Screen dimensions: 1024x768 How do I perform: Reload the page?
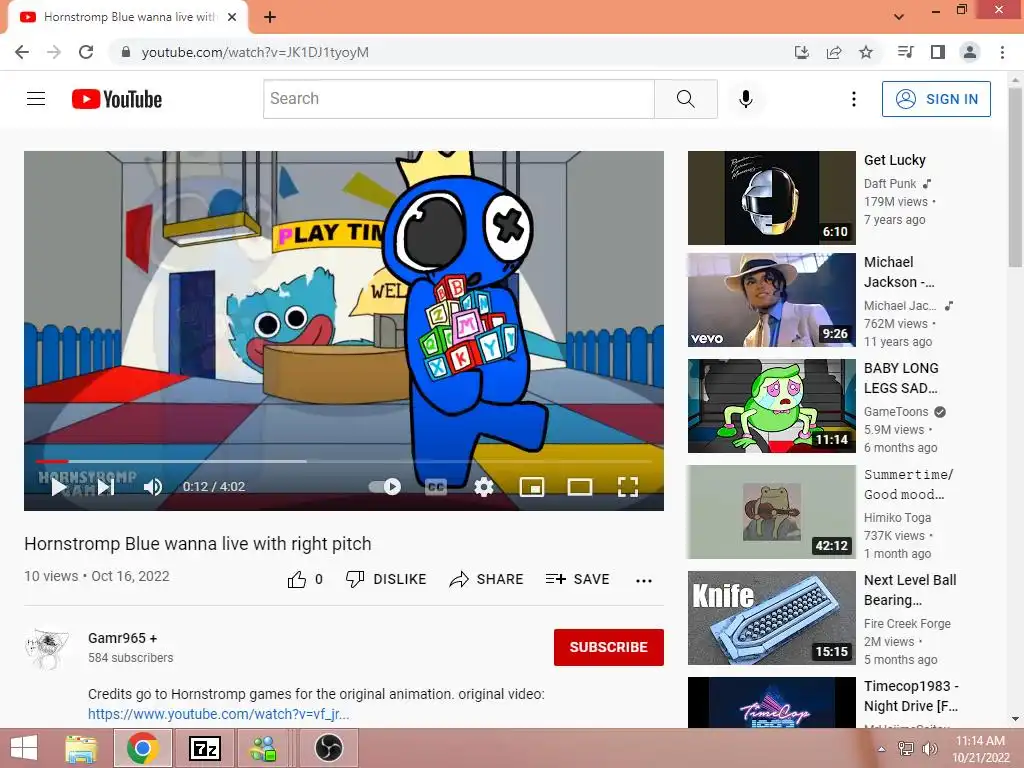(86, 52)
